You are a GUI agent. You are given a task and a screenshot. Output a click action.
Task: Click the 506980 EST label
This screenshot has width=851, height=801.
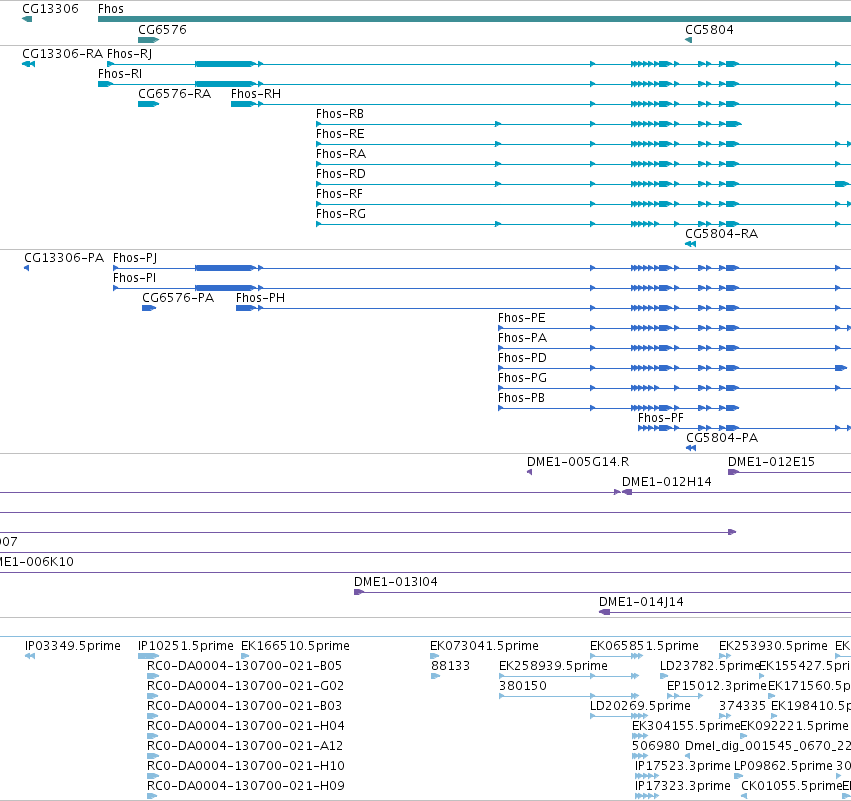tap(656, 746)
